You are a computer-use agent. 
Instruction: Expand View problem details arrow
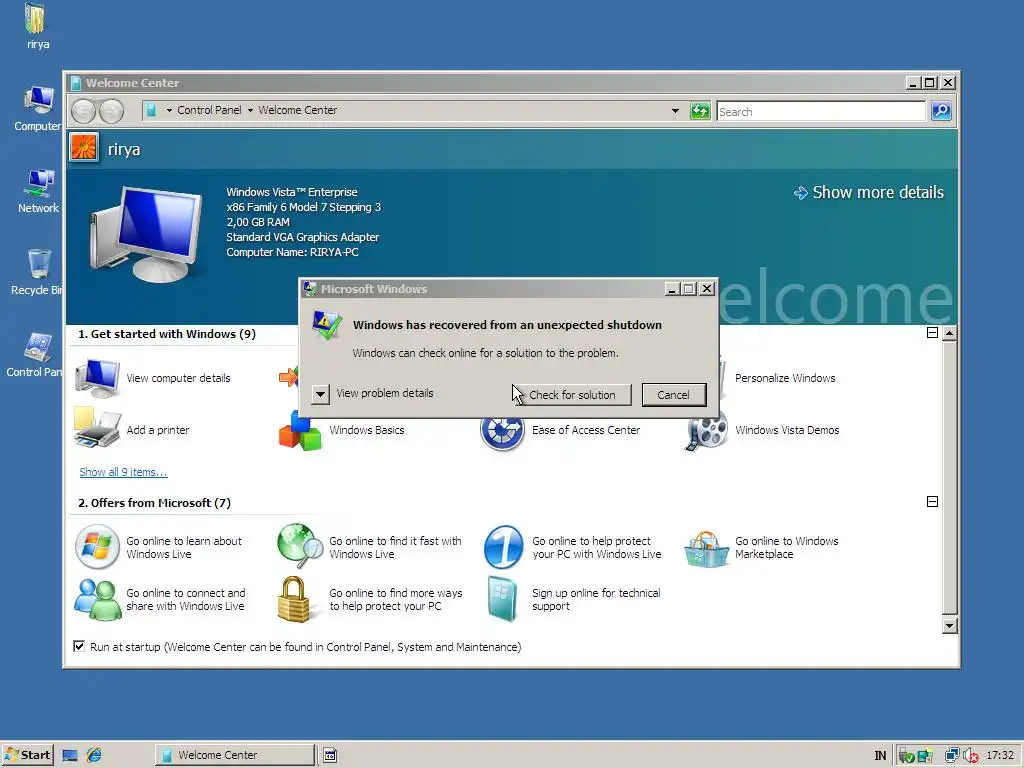320,394
